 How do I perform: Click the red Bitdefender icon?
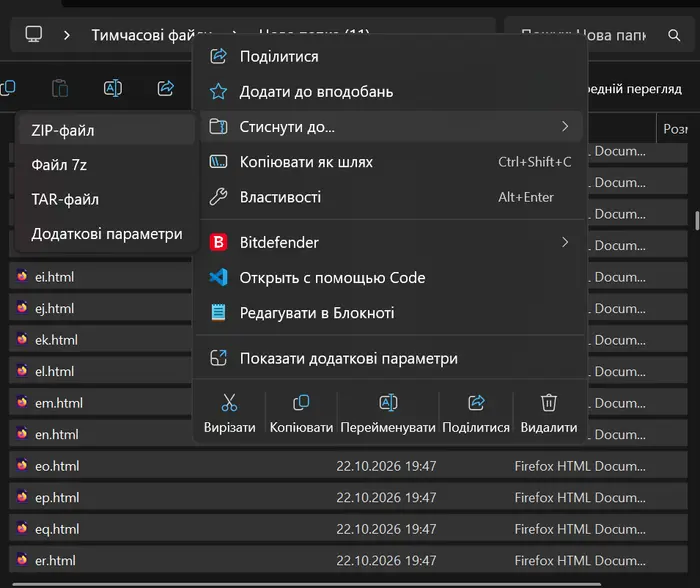point(218,242)
